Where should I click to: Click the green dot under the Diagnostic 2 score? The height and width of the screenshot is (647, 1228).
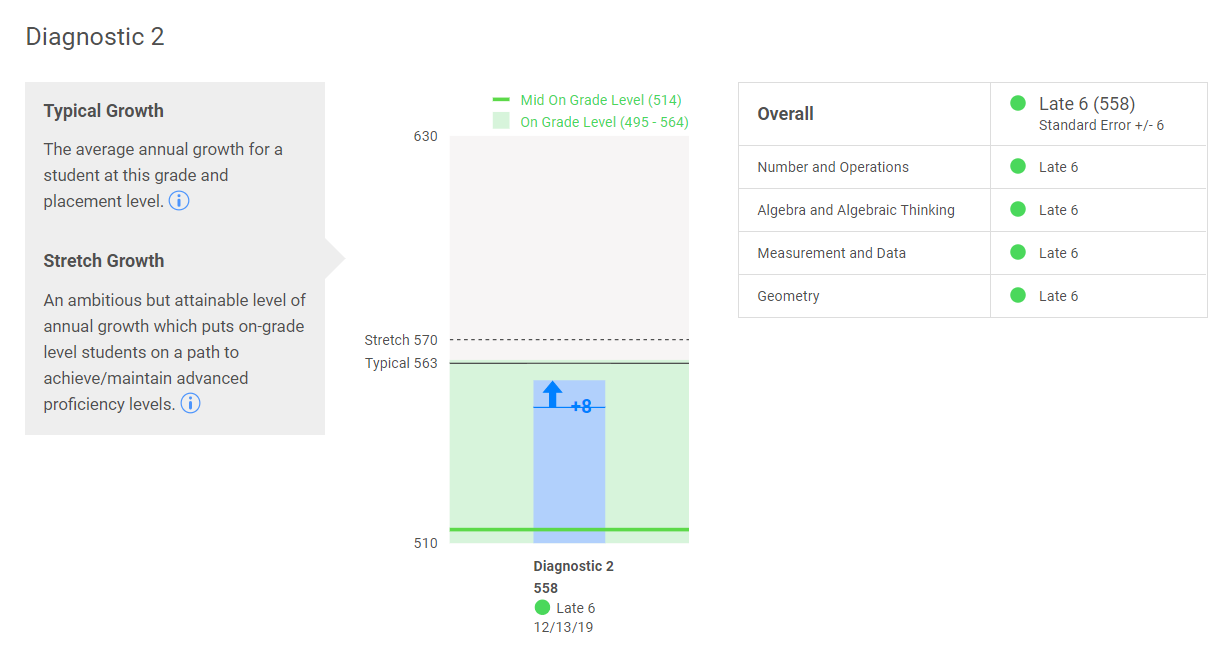click(542, 608)
